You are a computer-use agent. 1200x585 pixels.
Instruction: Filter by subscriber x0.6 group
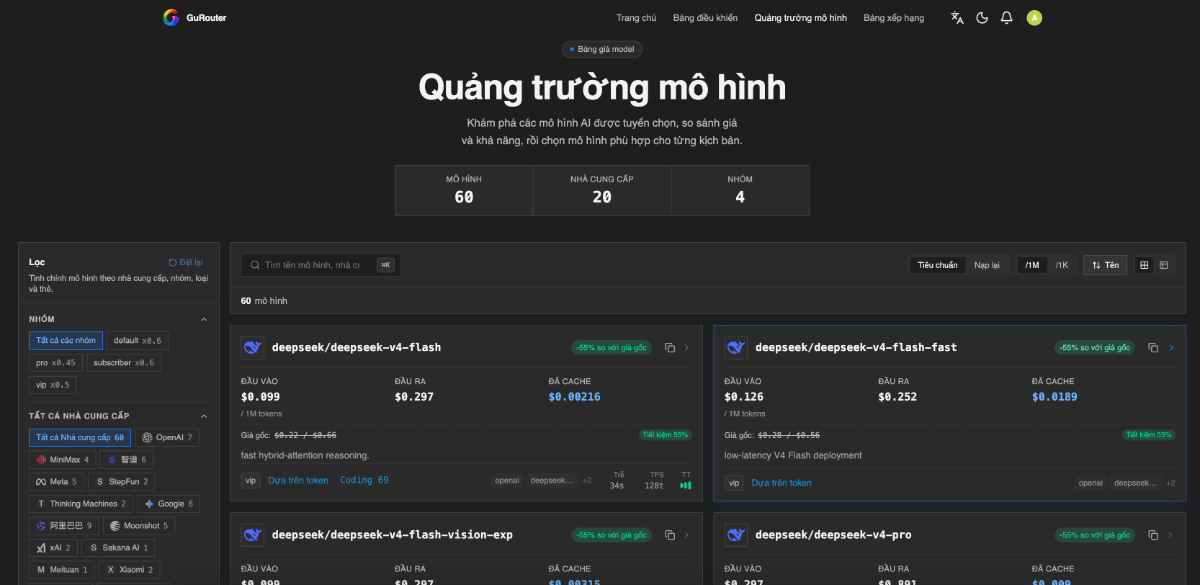[124, 362]
